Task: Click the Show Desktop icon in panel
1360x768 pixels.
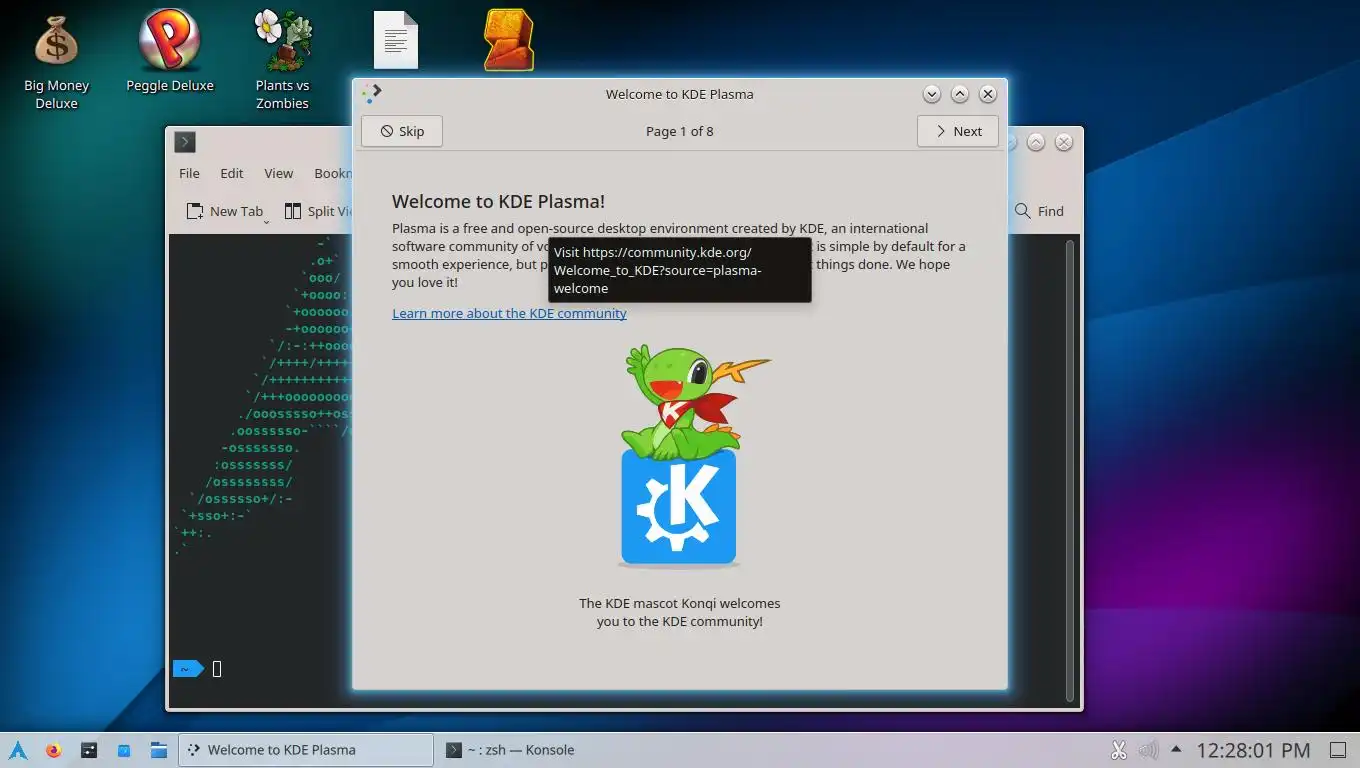Action: click(x=1338, y=749)
